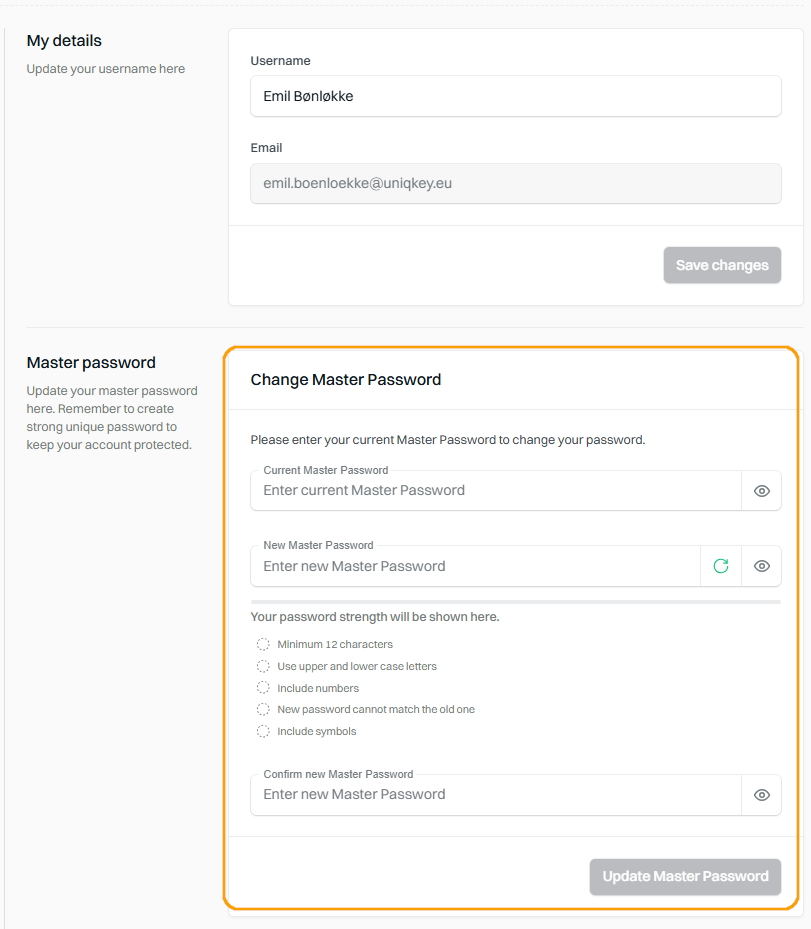The height and width of the screenshot is (929, 811).
Task: Click the Update Master Password button
Action: (x=685, y=876)
